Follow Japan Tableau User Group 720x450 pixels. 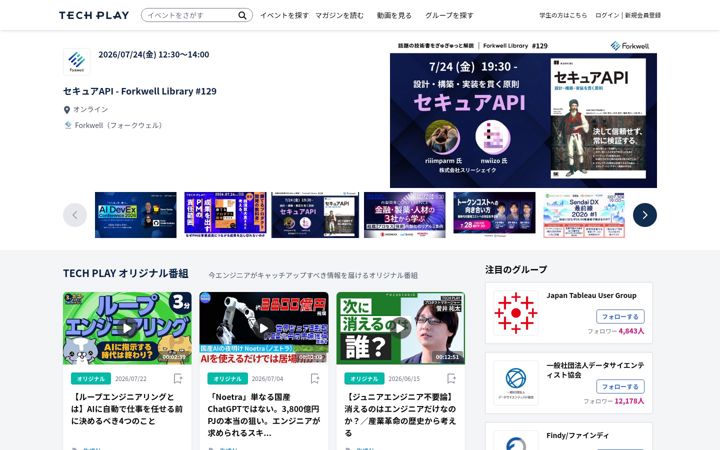(x=620, y=316)
